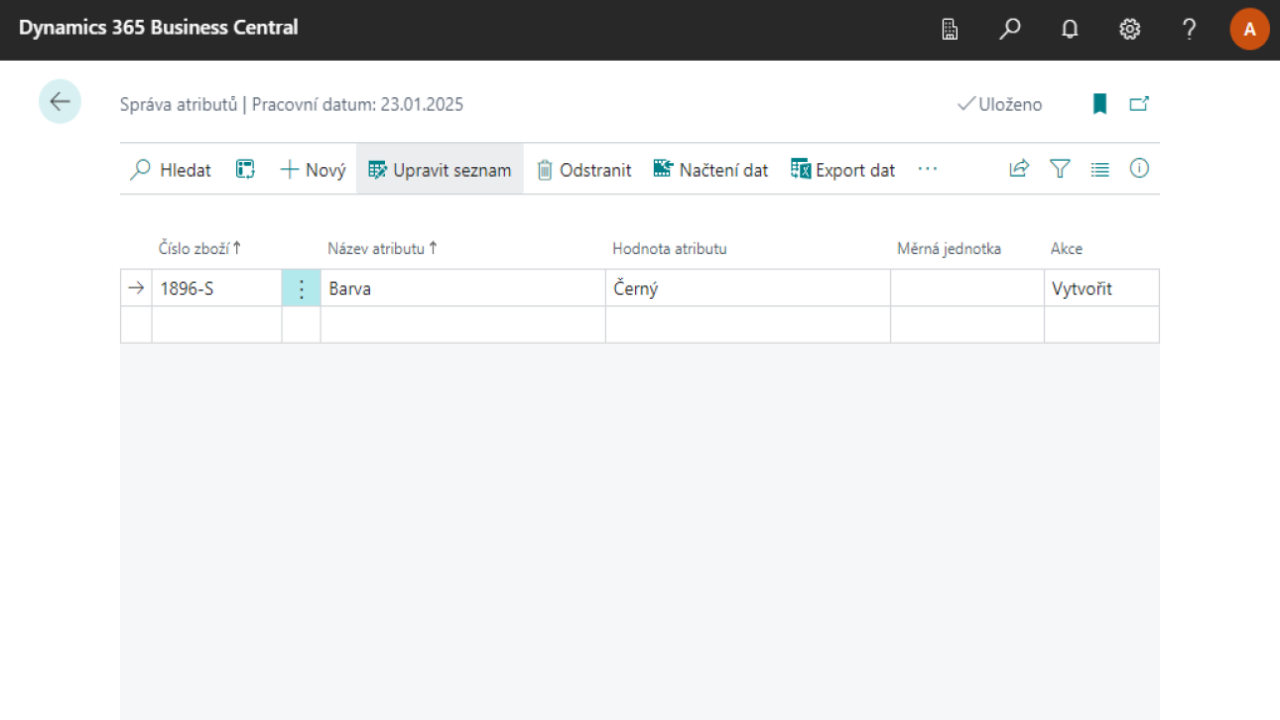Change the list layout view
Viewport: 1280px width, 720px height.
tap(1100, 169)
